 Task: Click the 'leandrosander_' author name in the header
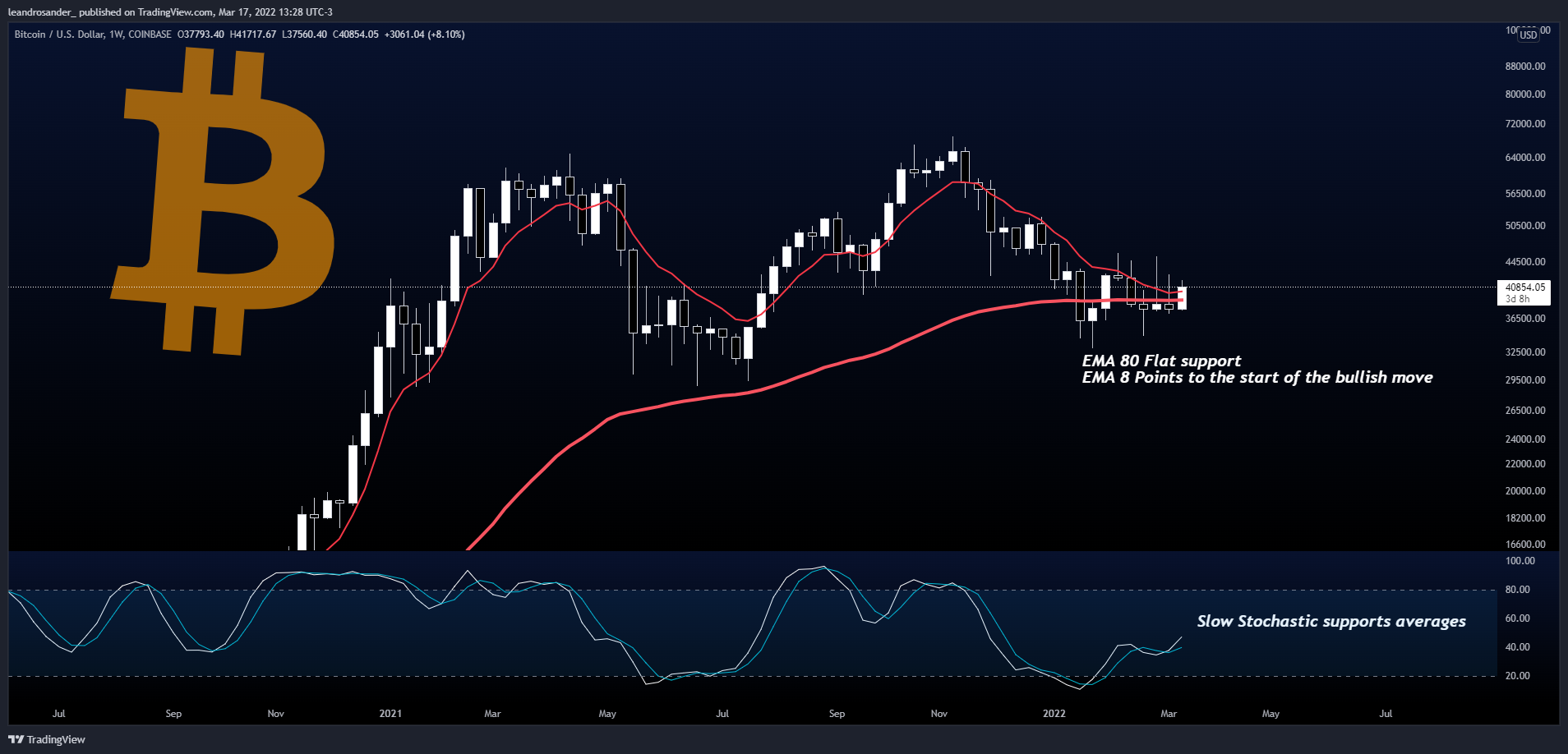coord(41,12)
